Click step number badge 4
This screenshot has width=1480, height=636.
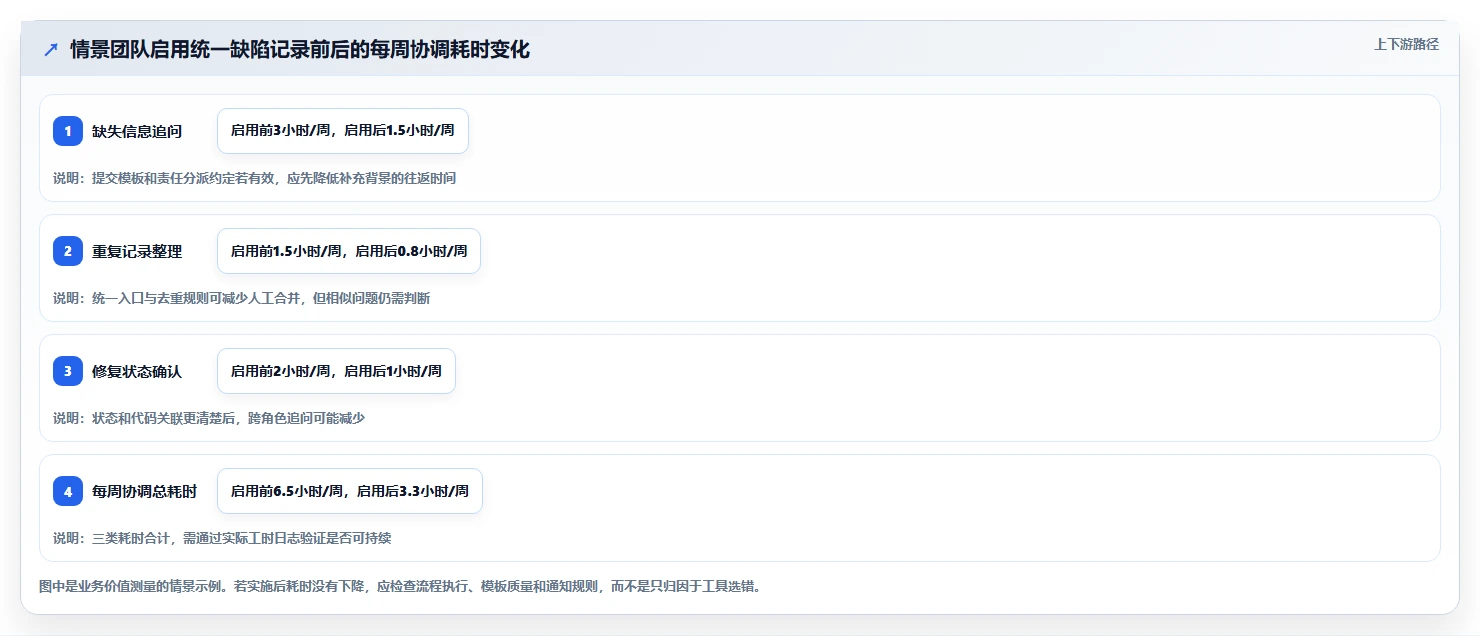coord(68,491)
